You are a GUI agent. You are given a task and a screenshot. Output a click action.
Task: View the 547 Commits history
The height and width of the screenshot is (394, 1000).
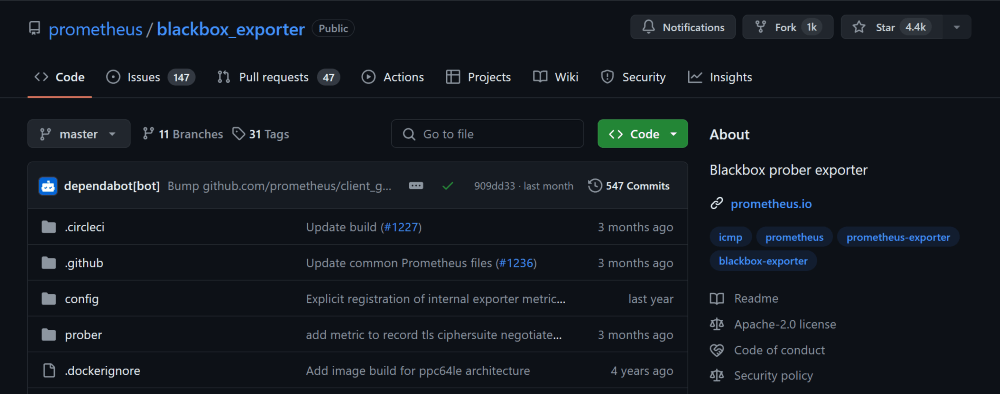[629, 186]
